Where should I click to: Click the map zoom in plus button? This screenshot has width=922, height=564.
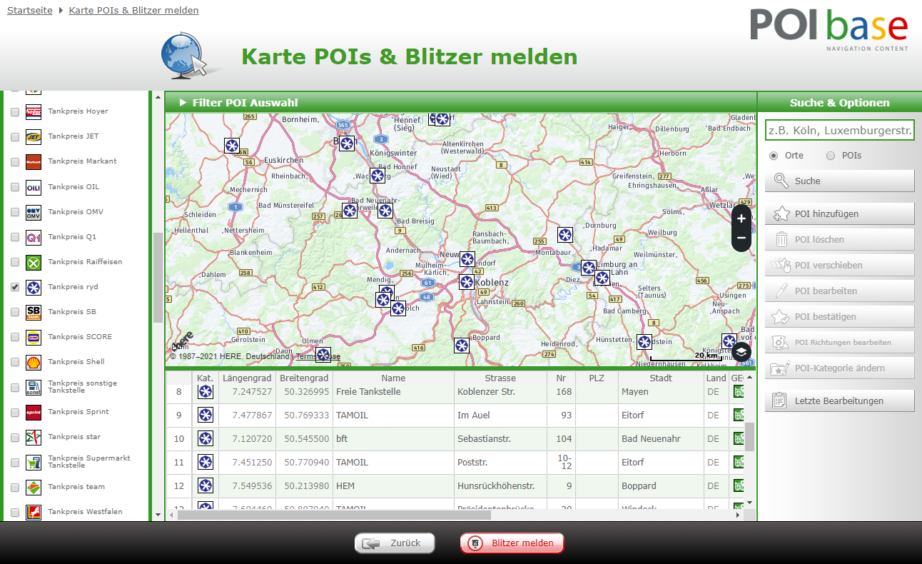(741, 217)
